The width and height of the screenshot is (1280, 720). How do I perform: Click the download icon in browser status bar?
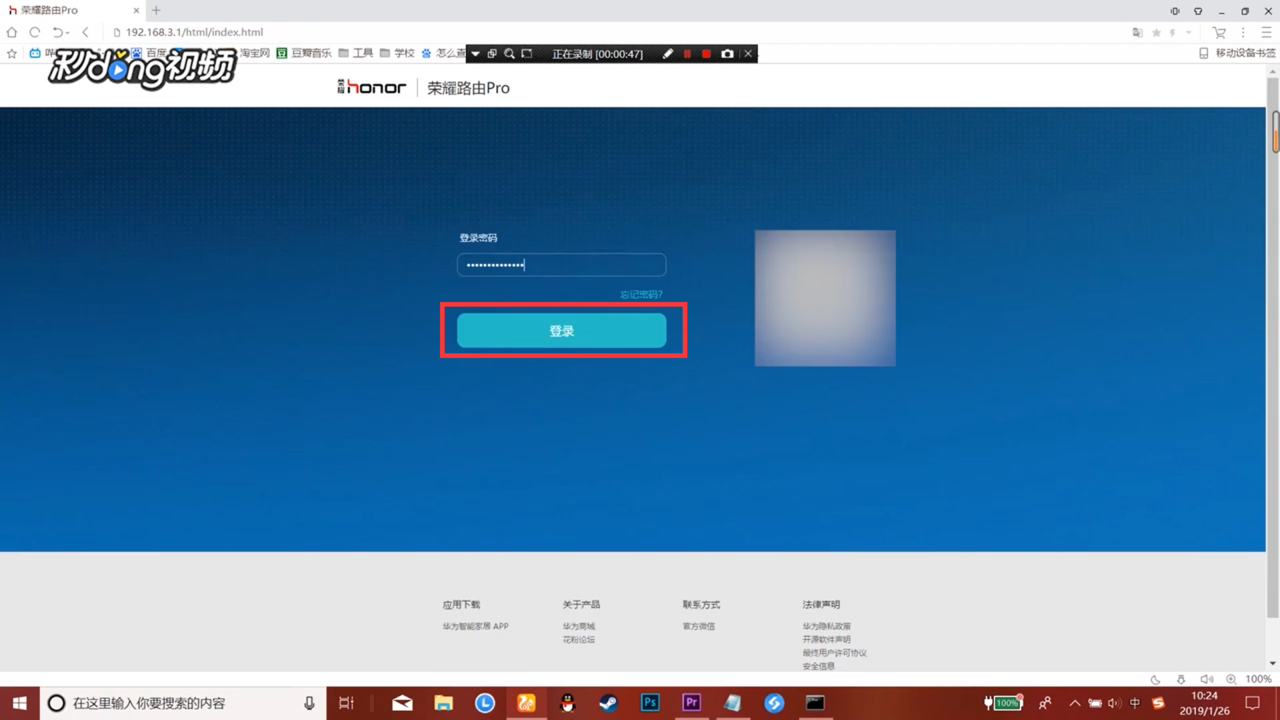point(1181,679)
